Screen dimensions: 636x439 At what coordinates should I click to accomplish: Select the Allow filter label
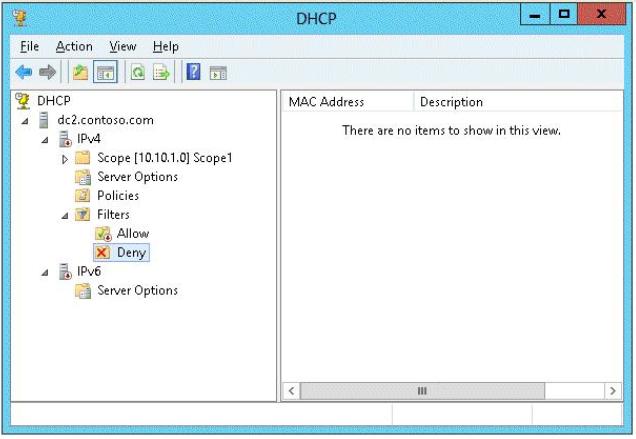pyautogui.click(x=133, y=234)
